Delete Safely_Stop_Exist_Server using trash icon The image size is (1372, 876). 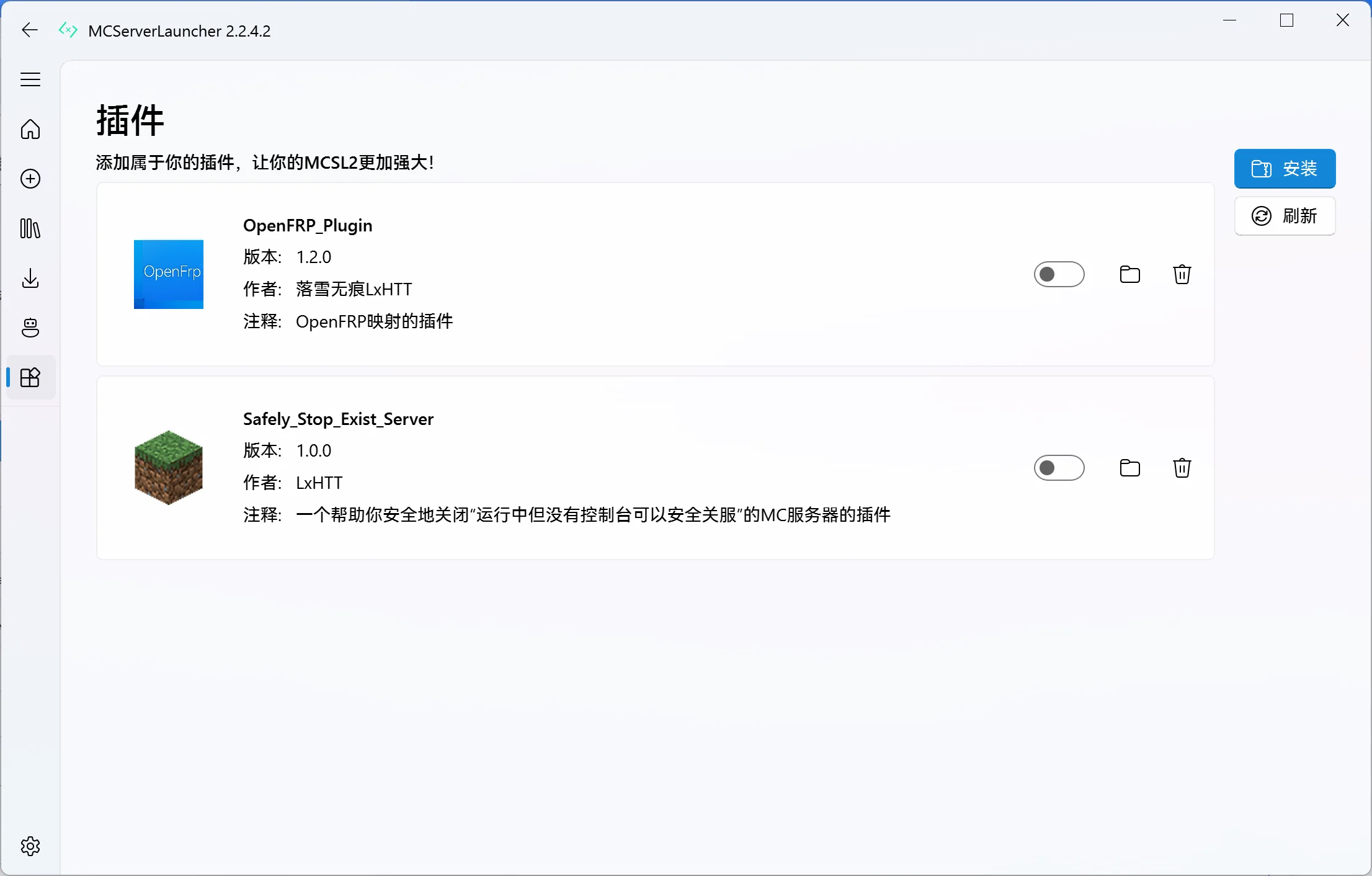[1182, 467]
